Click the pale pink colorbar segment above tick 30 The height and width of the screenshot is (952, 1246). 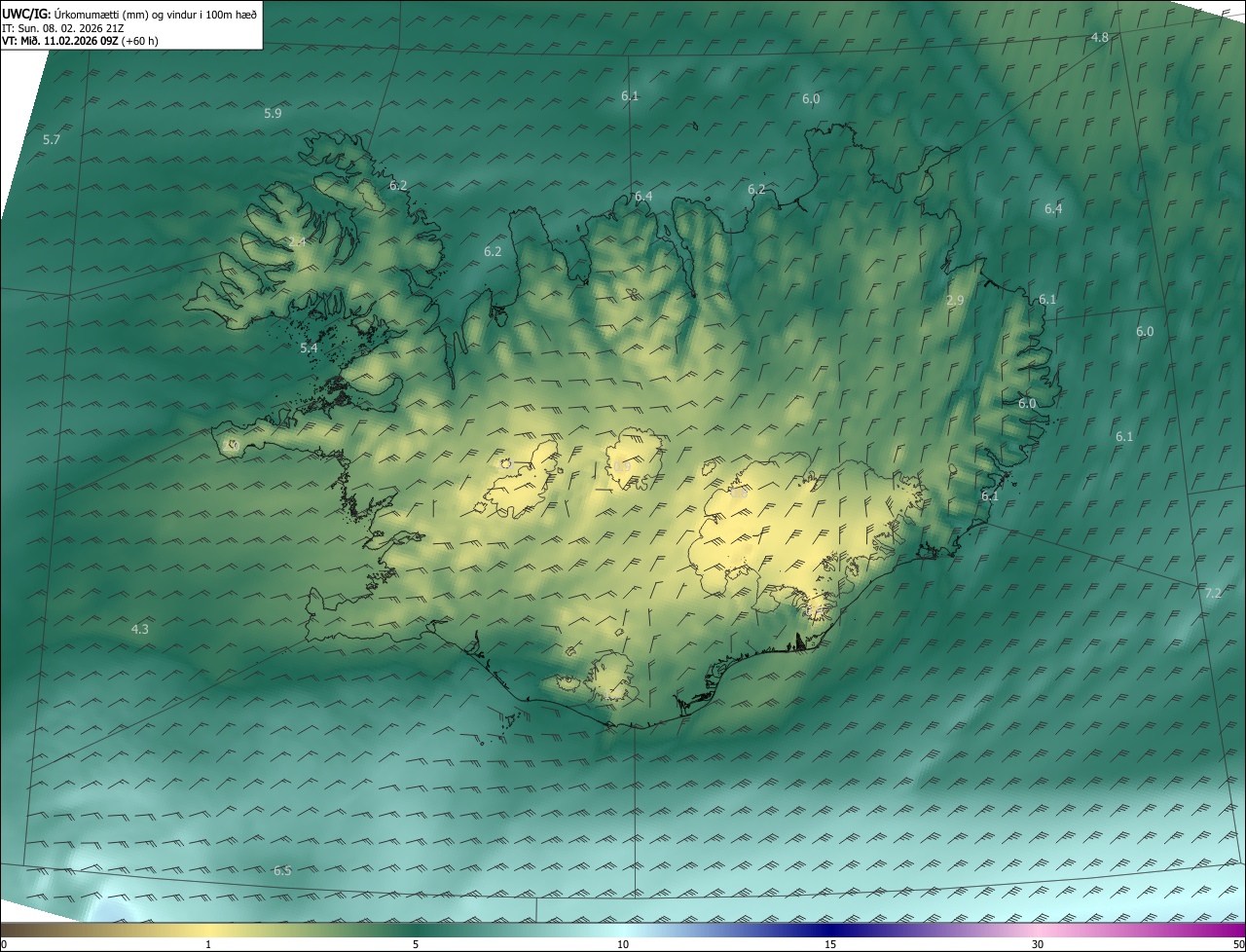1038,930
